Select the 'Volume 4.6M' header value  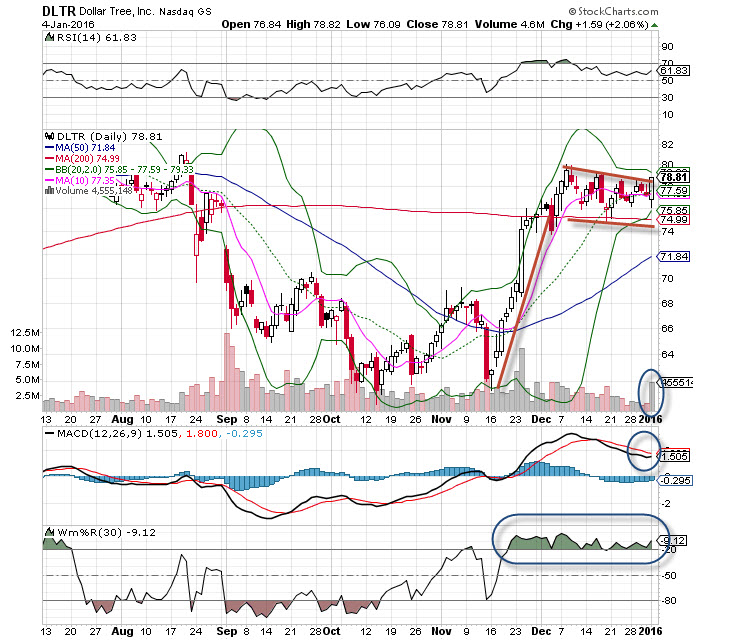(x=510, y=24)
